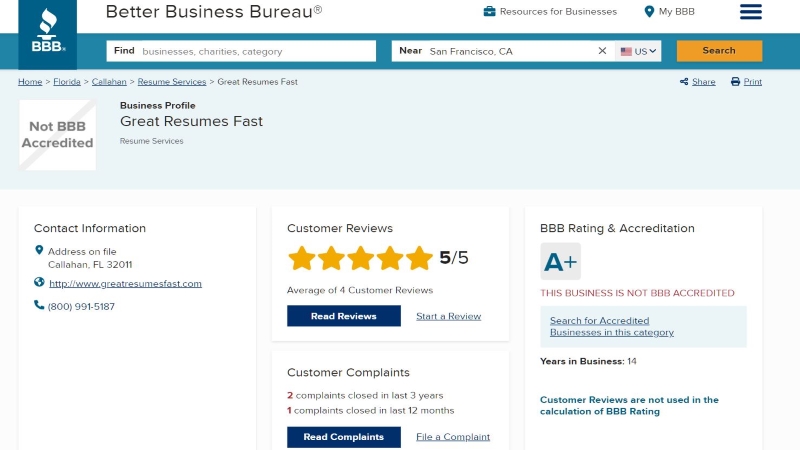Image resolution: width=800 pixels, height=450 pixels.
Task: Click the Great Resumes Fast heading
Action: point(191,121)
